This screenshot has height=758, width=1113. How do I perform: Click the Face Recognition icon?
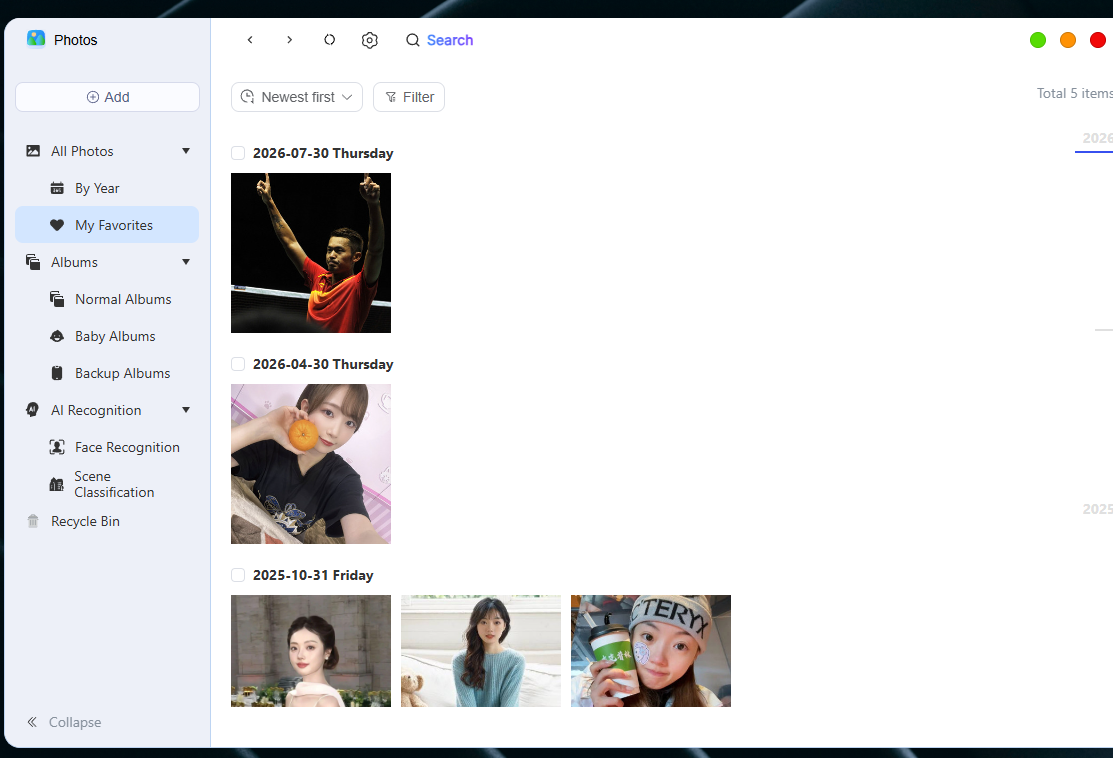click(57, 447)
